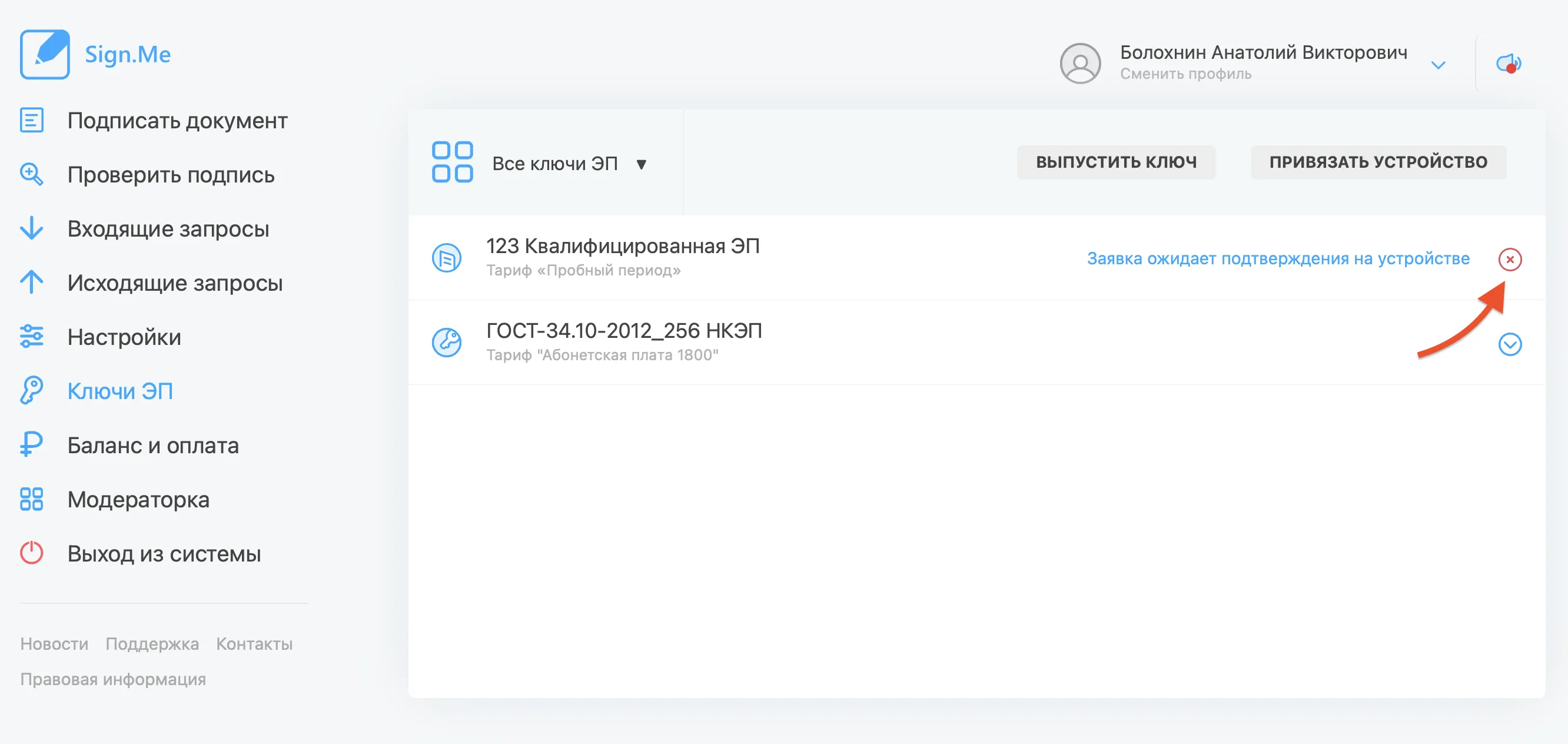This screenshot has width=1568, height=744.
Task: Click key icon of ГОСТ-34.10-2012_256 НКЭП
Action: coord(447,343)
